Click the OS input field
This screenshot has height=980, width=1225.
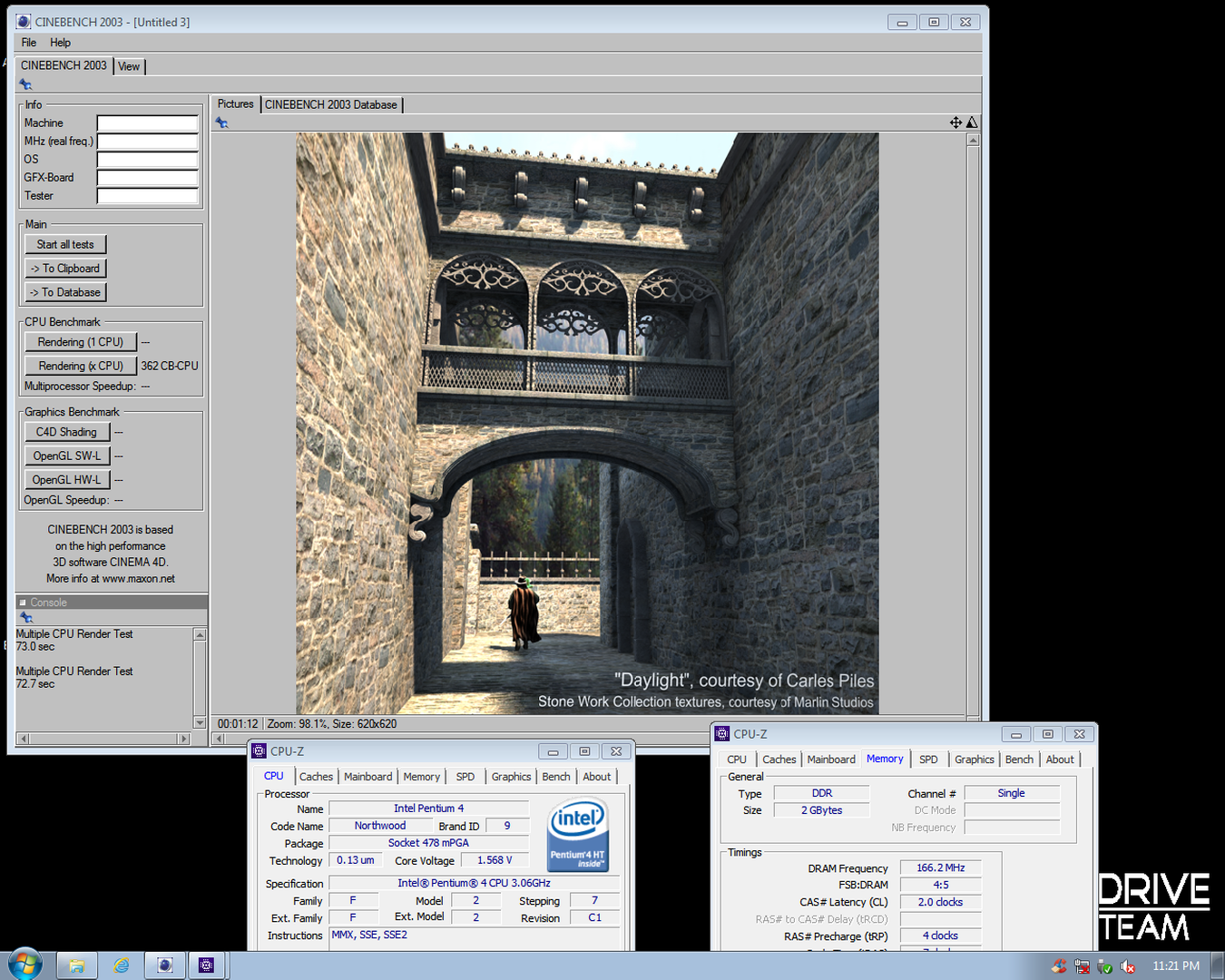(147, 160)
